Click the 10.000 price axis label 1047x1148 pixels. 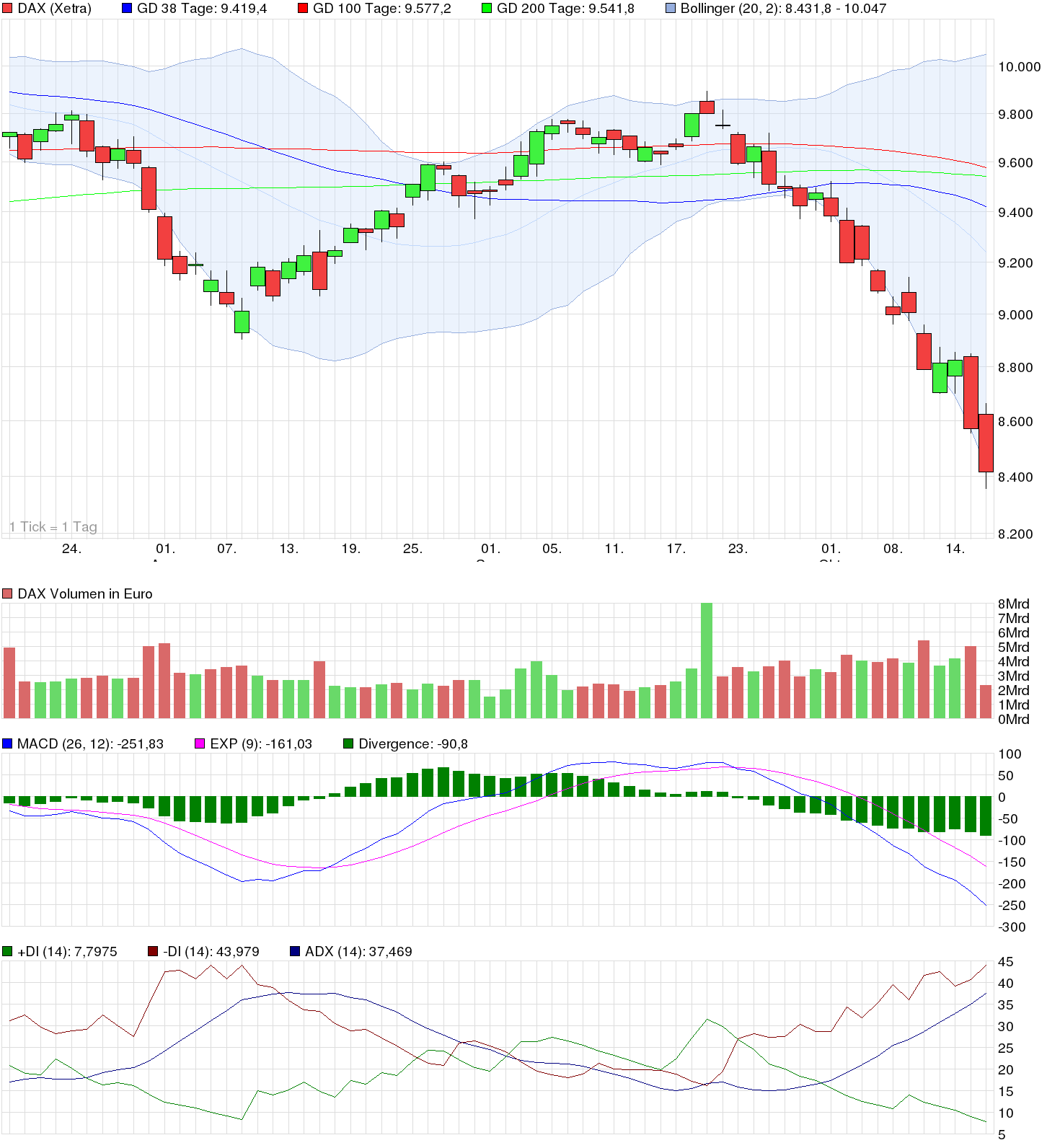[x=1019, y=67]
